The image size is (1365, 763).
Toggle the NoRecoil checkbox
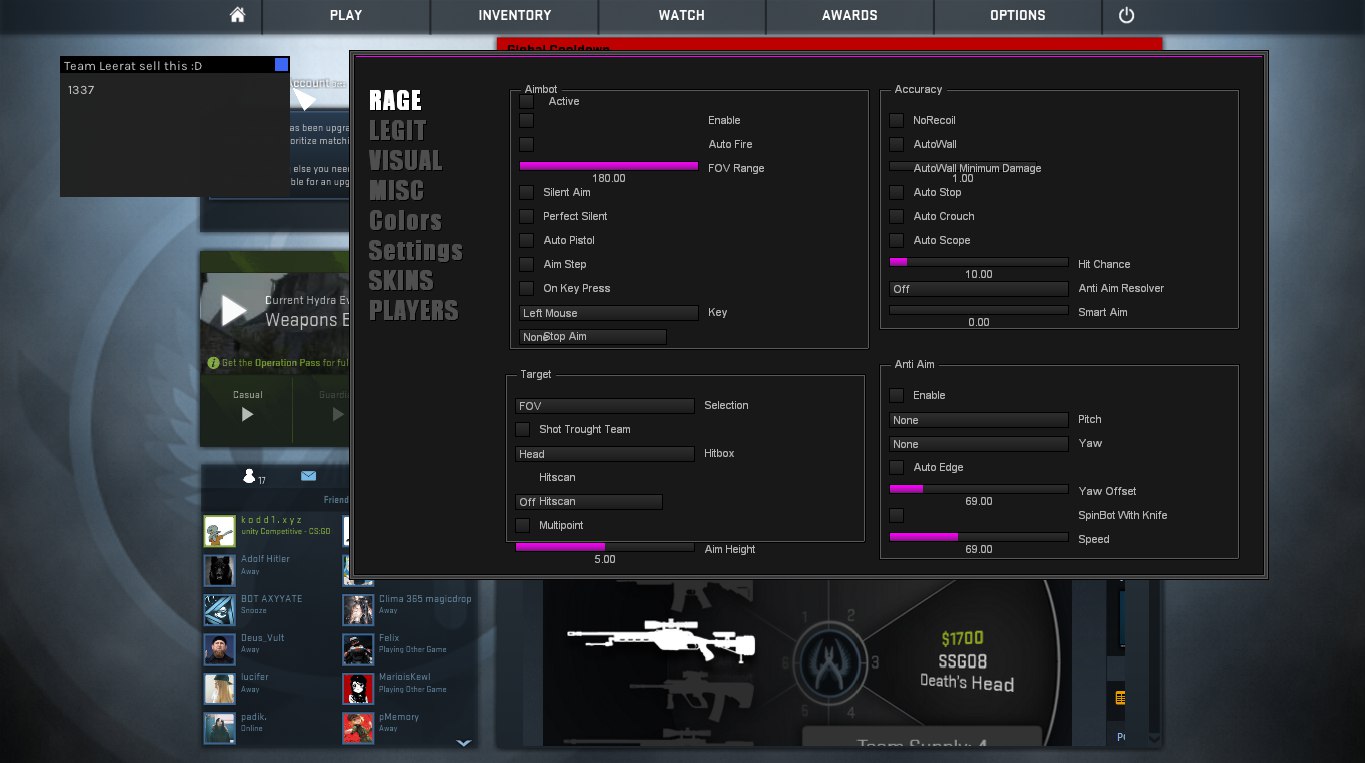[897, 120]
